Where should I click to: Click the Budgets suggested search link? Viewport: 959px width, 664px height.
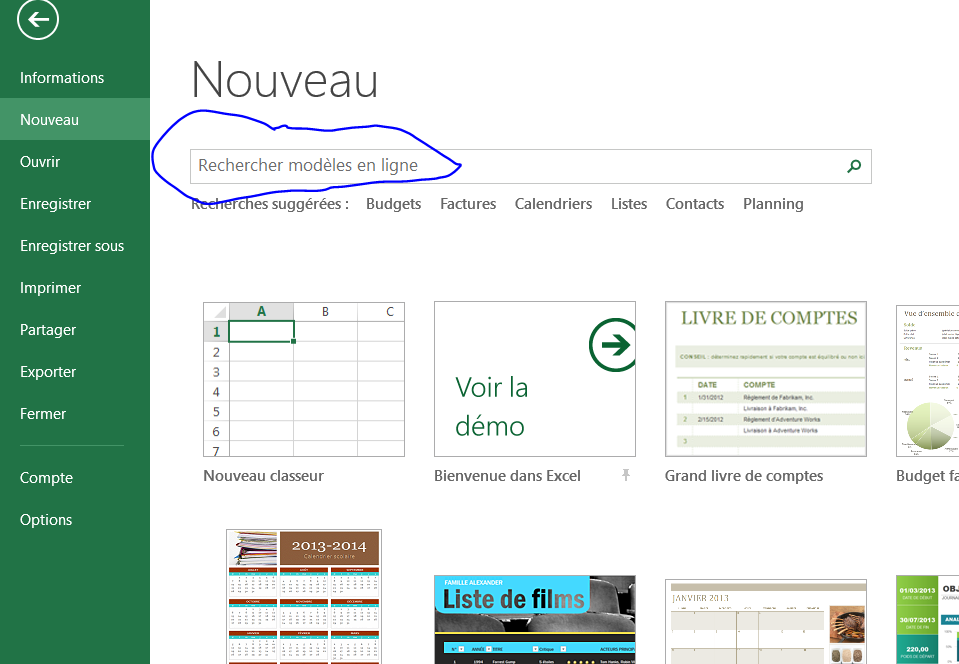(x=393, y=204)
